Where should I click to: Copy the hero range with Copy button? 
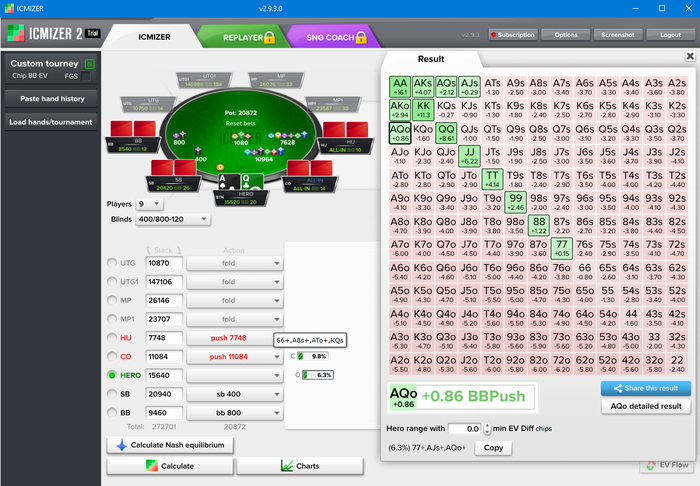coord(493,448)
